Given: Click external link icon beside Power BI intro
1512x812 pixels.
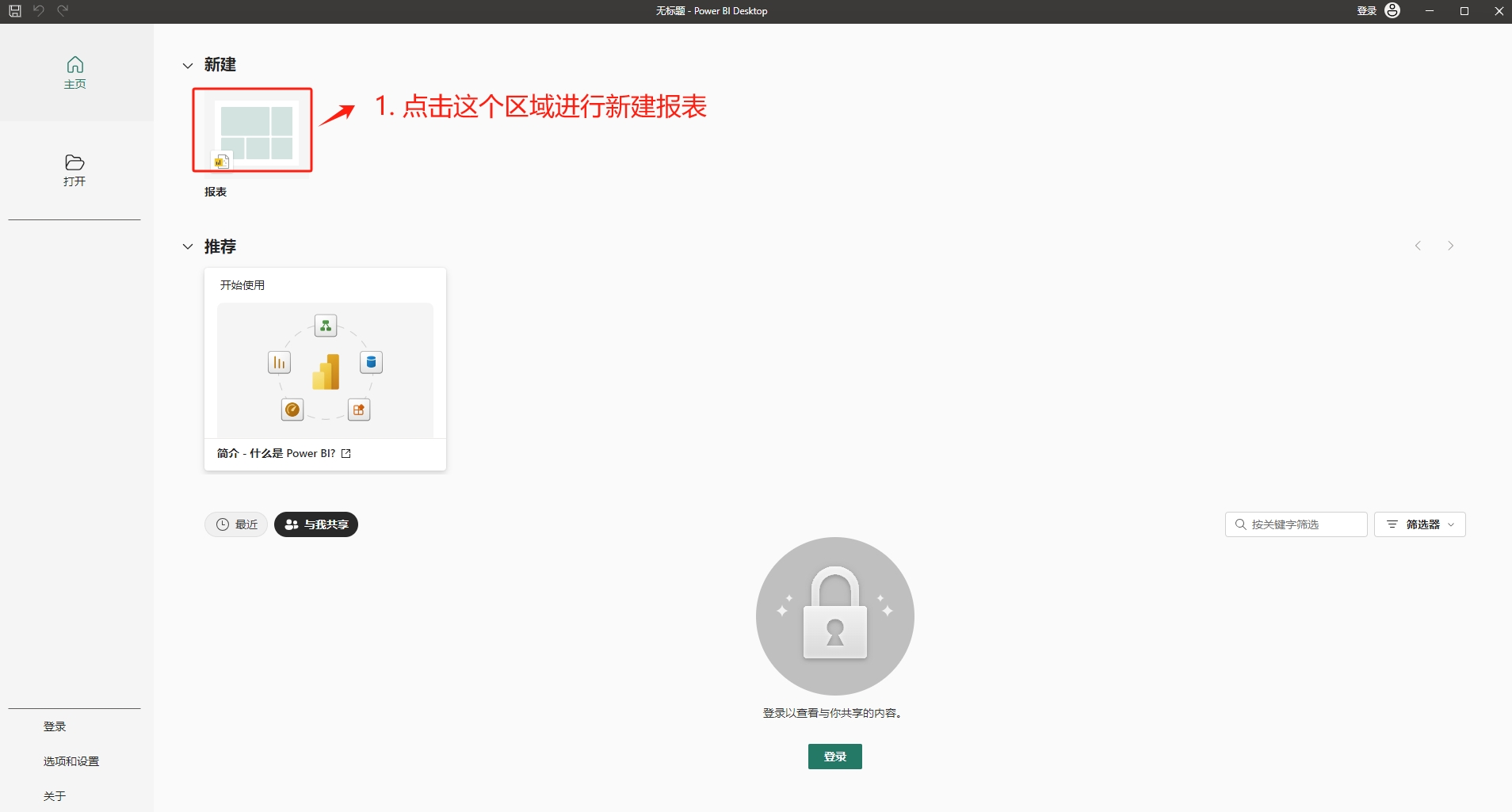Looking at the screenshot, I should [x=346, y=454].
